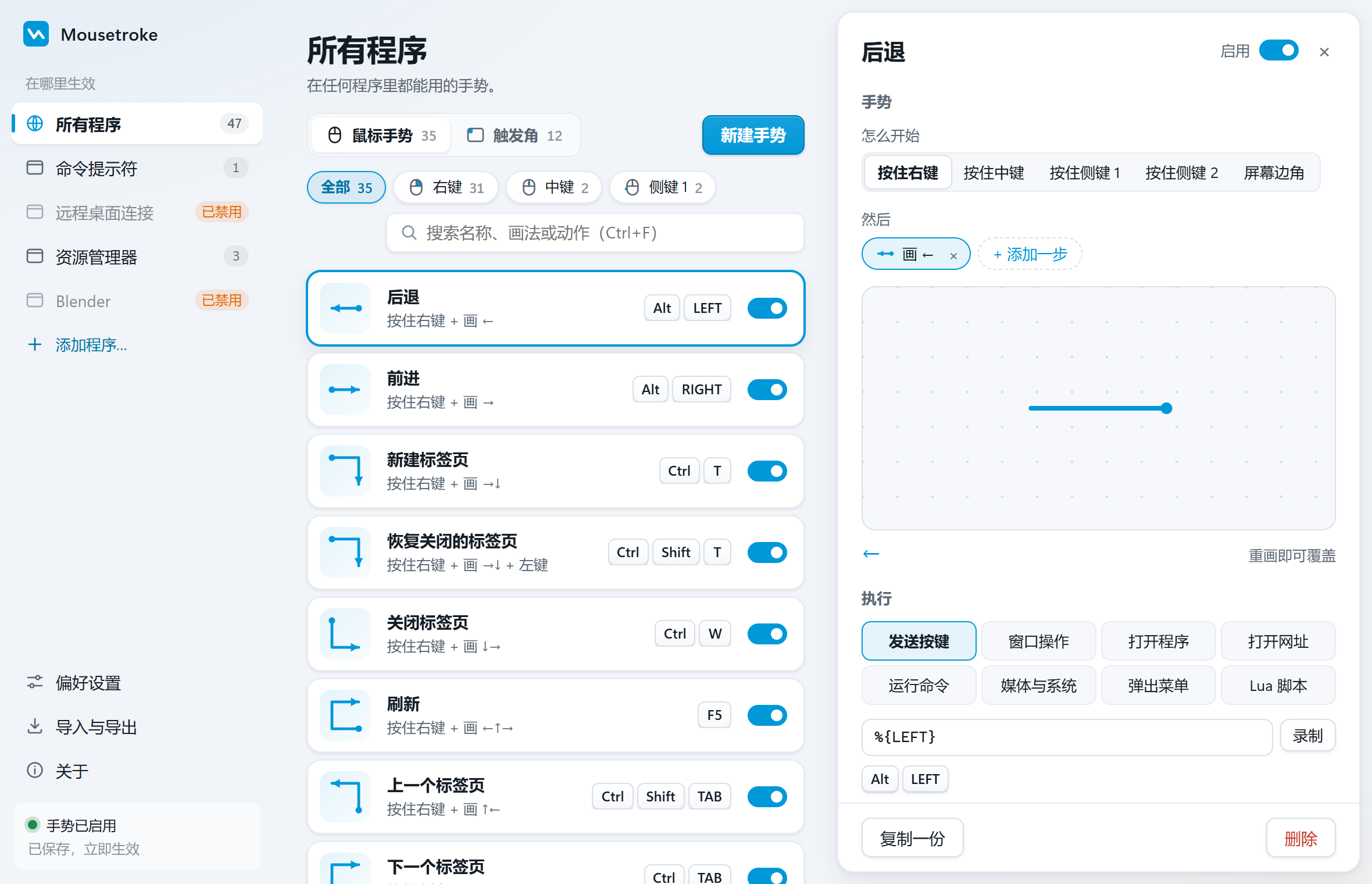Click the gesture icon of 上一个标签页
Screen dimensions: 1372x884
345,797
